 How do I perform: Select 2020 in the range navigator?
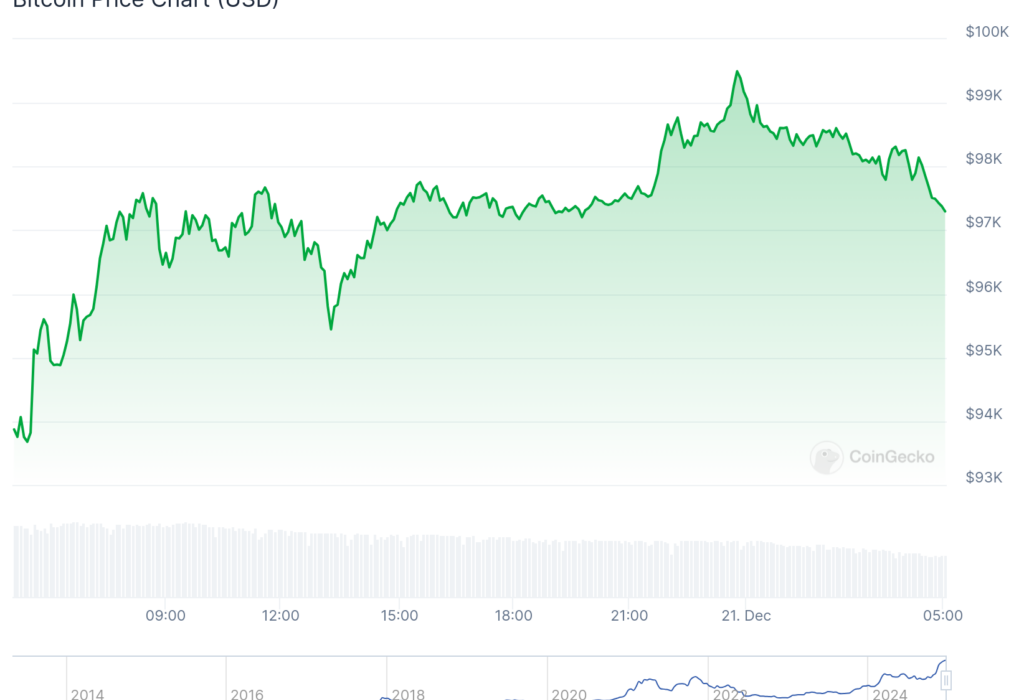click(568, 693)
